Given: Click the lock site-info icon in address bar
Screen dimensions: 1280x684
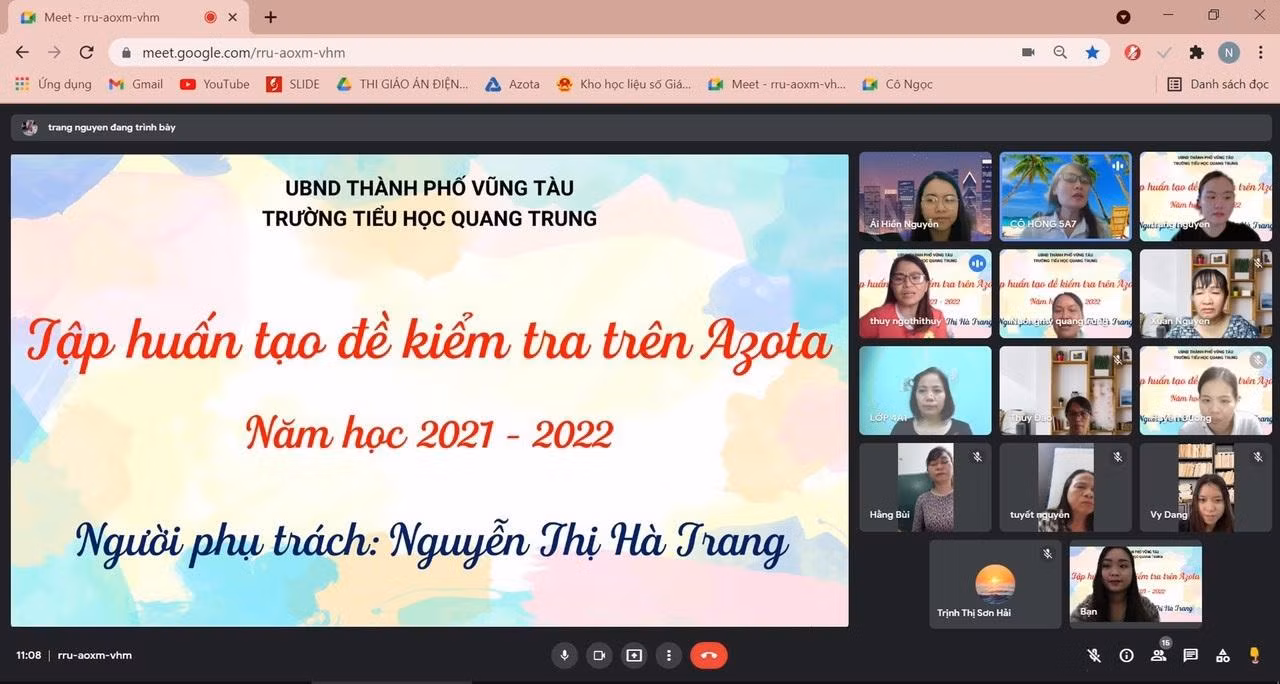Looking at the screenshot, I should (x=126, y=52).
